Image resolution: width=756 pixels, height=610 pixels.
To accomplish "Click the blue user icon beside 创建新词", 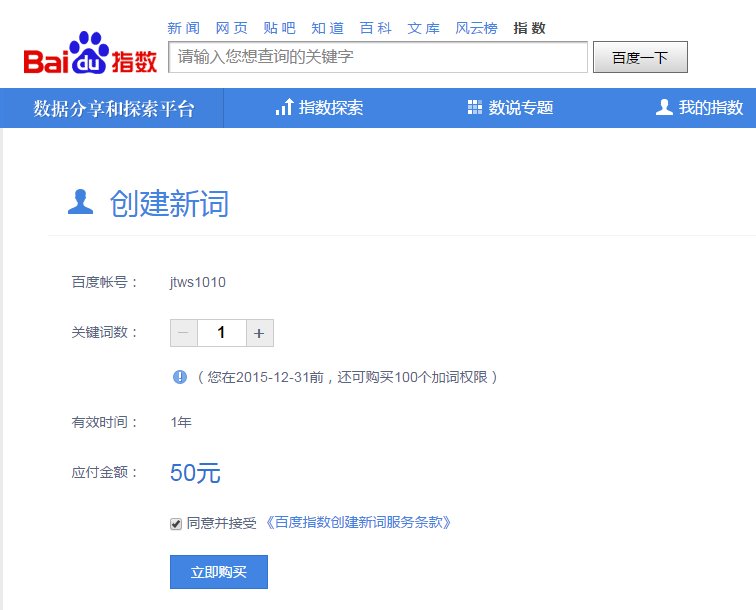I will [x=80, y=202].
